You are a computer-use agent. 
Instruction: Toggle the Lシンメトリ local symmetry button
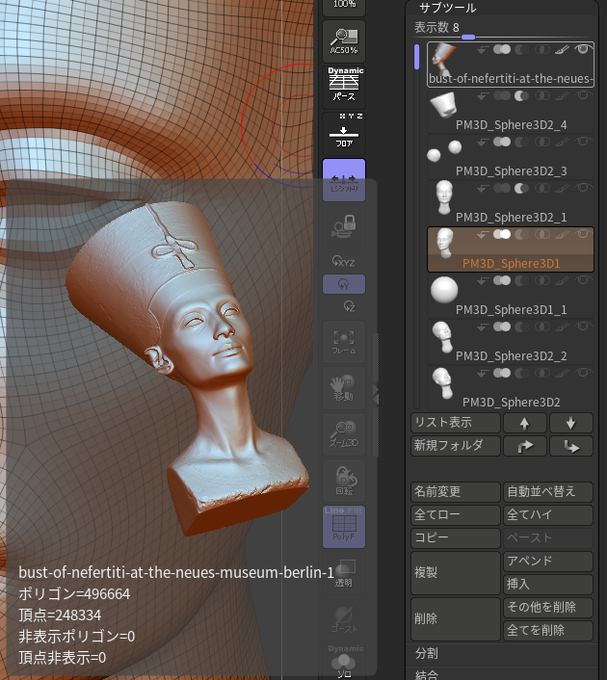point(344,180)
